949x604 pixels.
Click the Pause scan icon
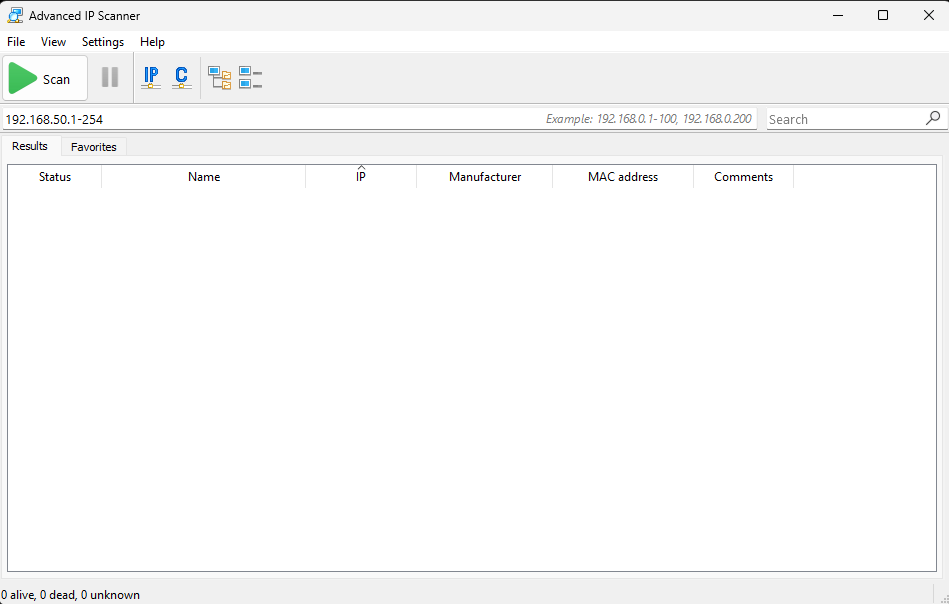point(110,77)
